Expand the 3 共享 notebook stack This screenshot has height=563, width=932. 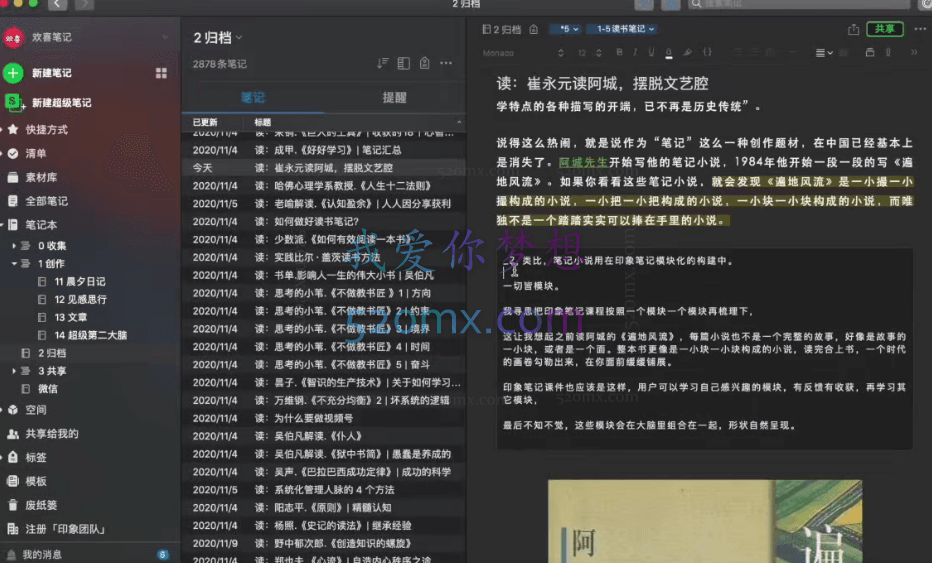pos(14,371)
